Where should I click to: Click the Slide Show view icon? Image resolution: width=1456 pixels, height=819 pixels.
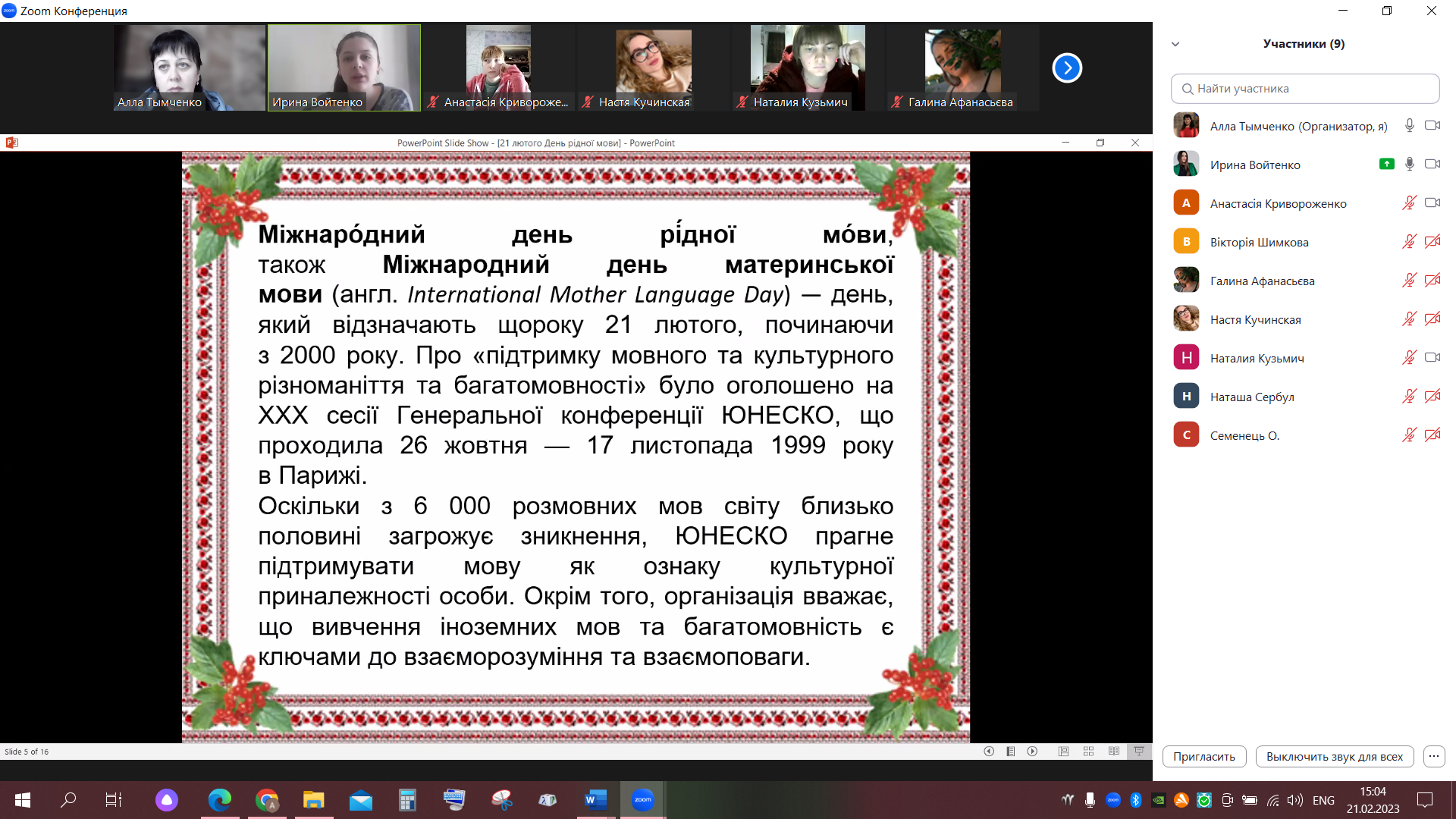(1139, 752)
